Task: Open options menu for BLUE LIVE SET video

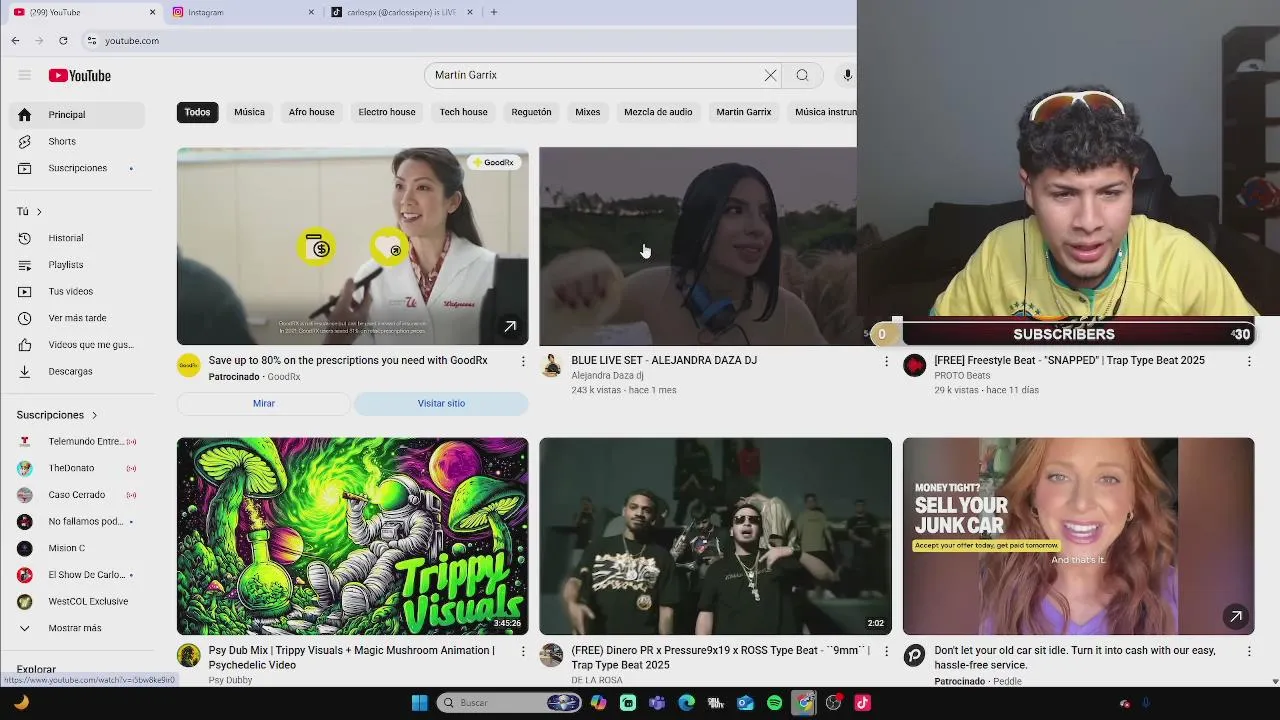Action: [885, 361]
